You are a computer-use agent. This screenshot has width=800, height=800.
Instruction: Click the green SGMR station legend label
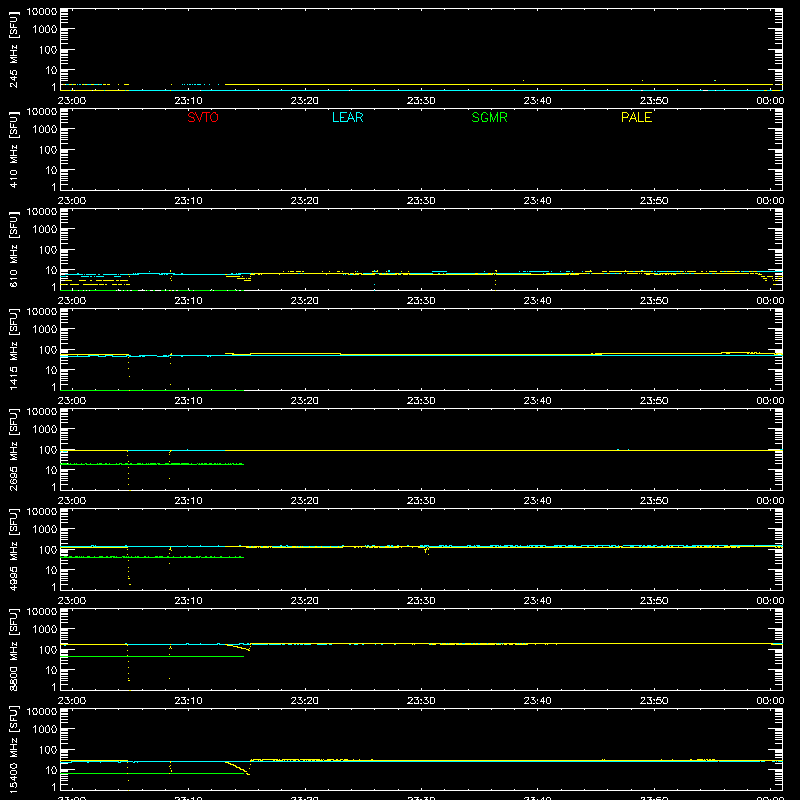click(489, 117)
